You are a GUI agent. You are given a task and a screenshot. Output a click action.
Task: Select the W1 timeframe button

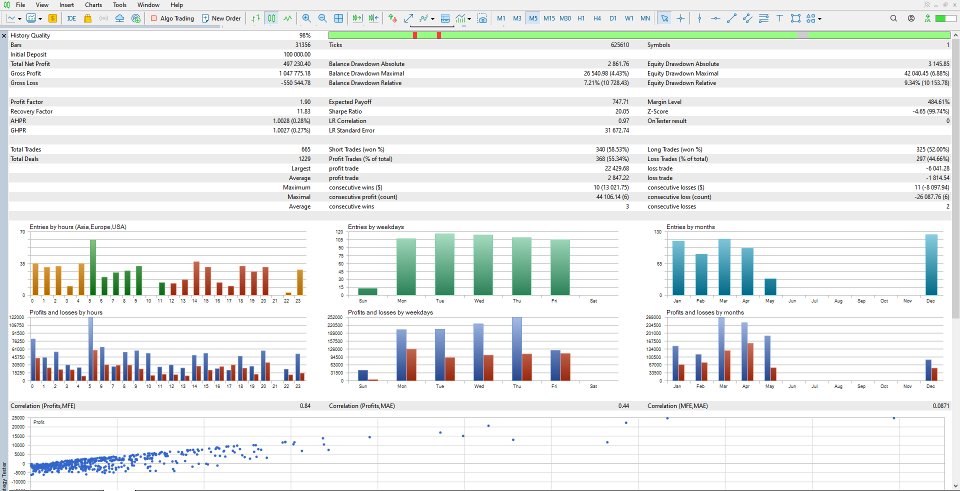pyautogui.click(x=629, y=18)
